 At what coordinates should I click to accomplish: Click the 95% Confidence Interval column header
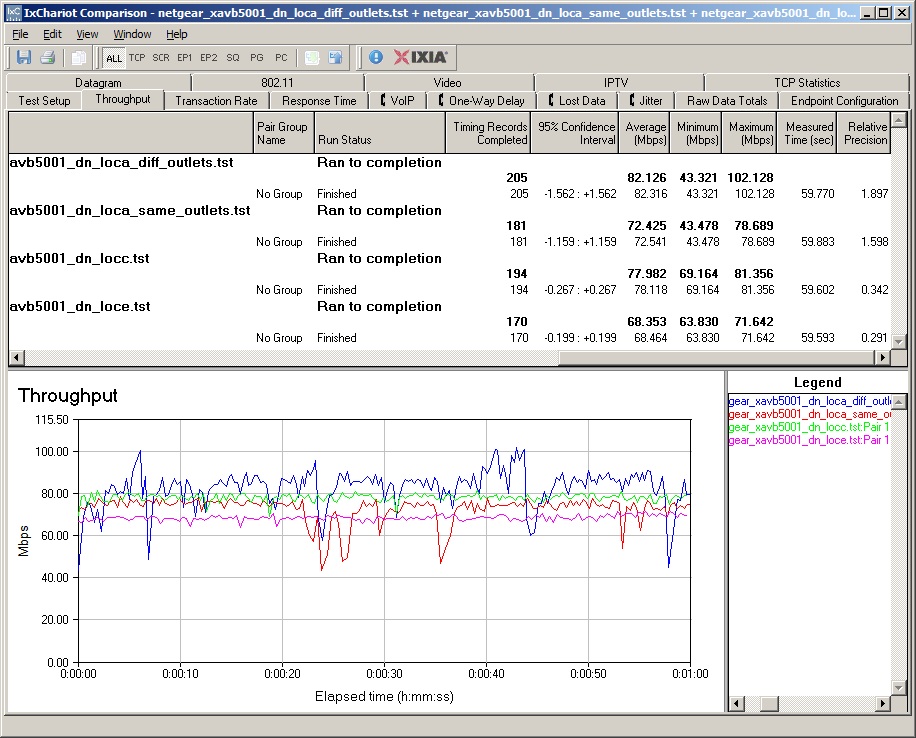tap(575, 133)
